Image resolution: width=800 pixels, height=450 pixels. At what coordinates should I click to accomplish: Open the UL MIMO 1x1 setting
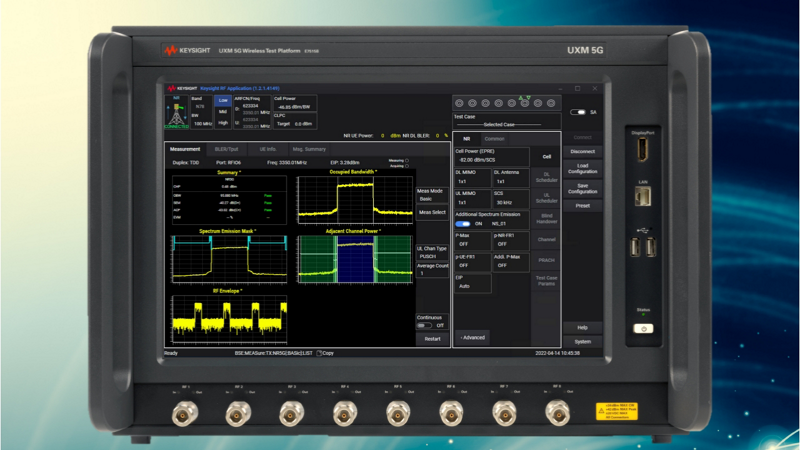(472, 198)
